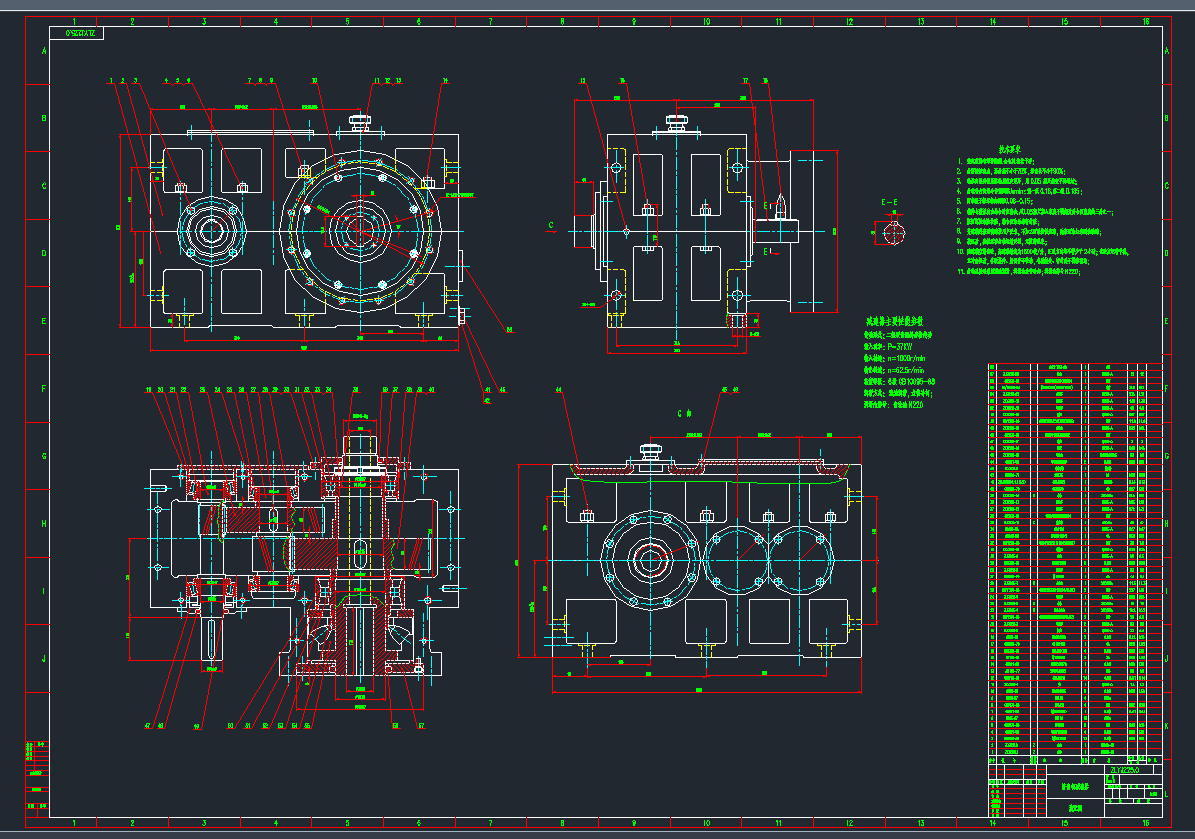Click the small input shaft flange circle

point(211,230)
